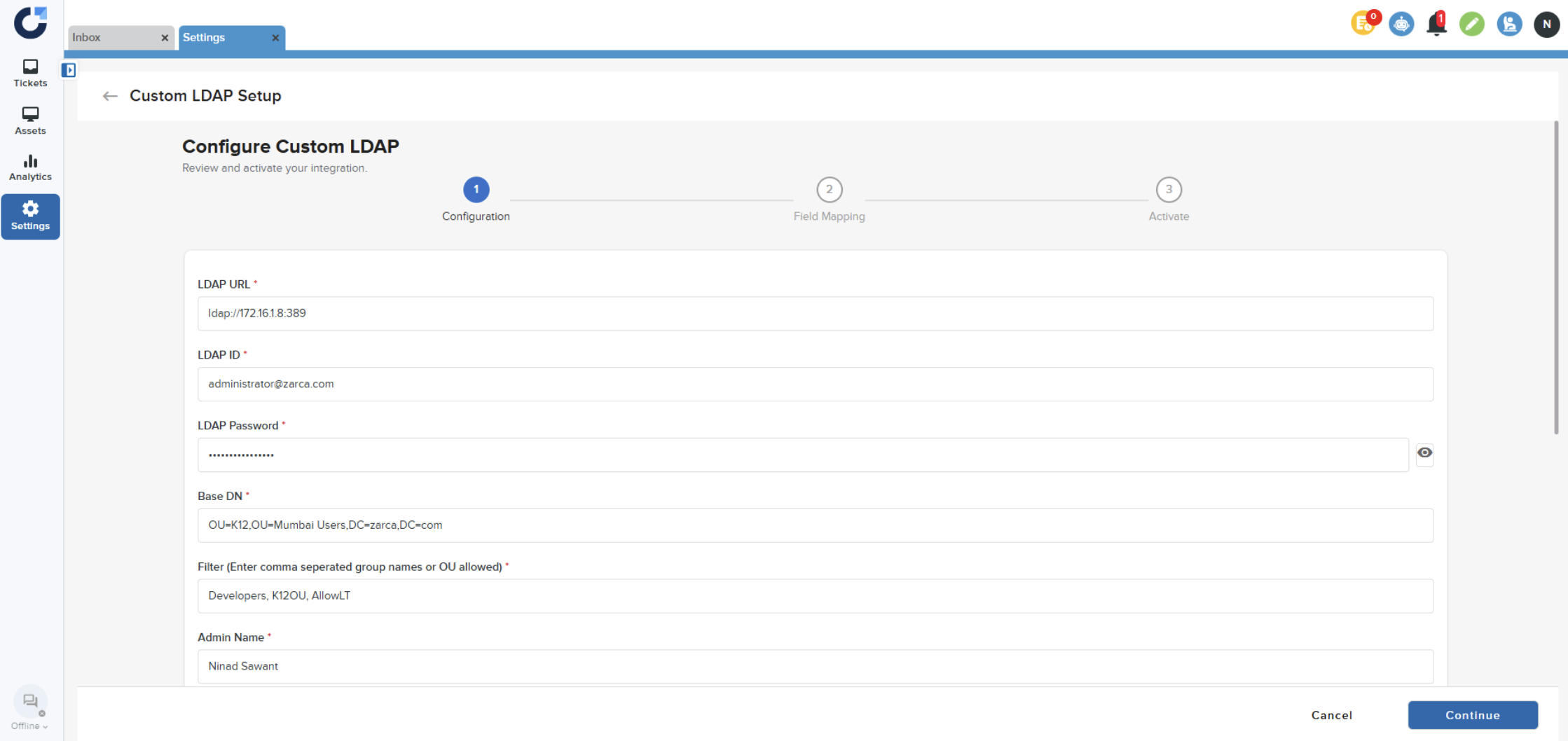Click the page vertical scrollbar
The width and height of the screenshot is (1568, 741).
1555,280
